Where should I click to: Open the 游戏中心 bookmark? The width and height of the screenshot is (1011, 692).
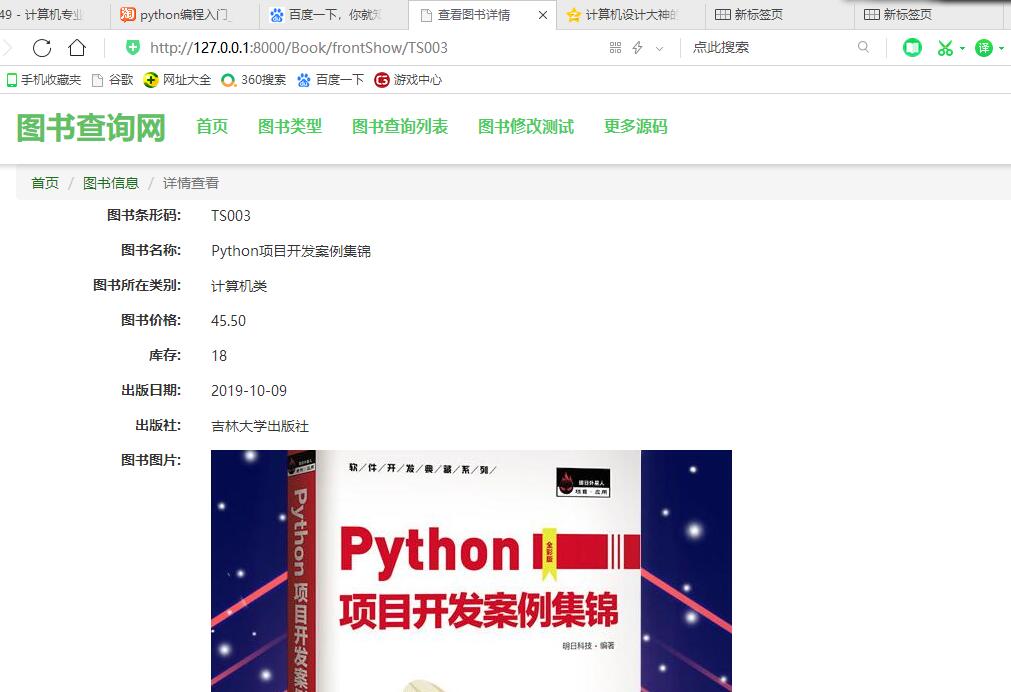point(408,80)
